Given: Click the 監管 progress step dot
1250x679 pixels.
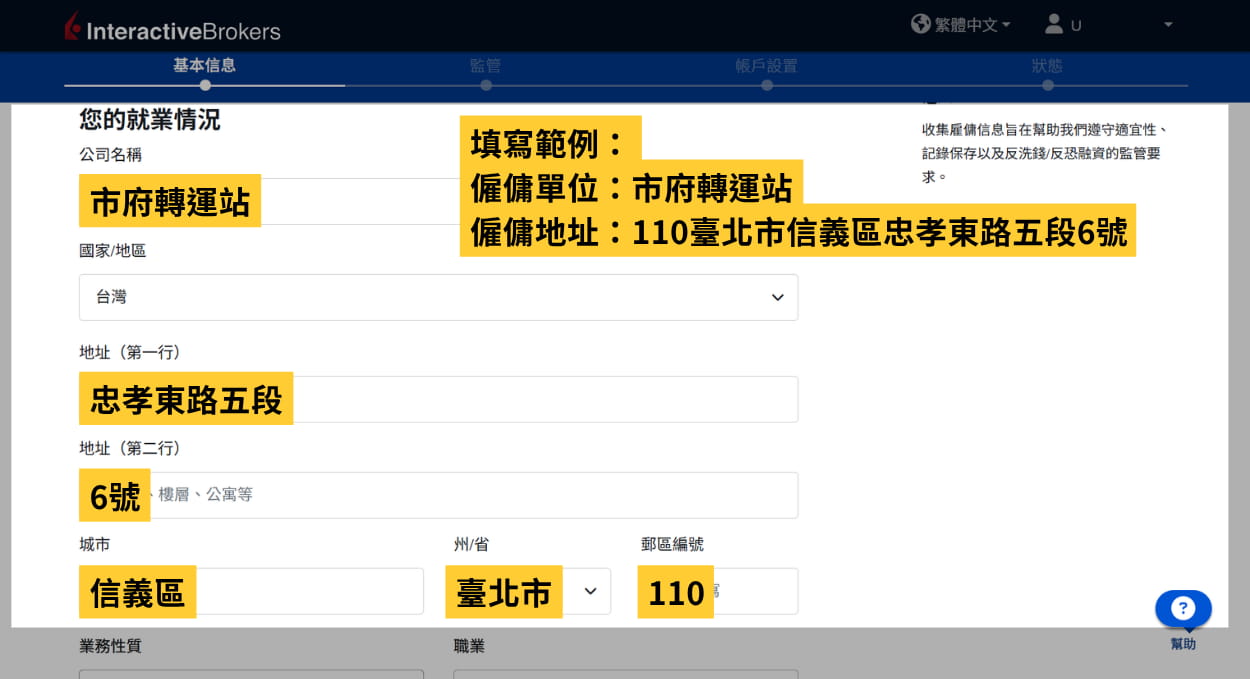Looking at the screenshot, I should [486, 85].
